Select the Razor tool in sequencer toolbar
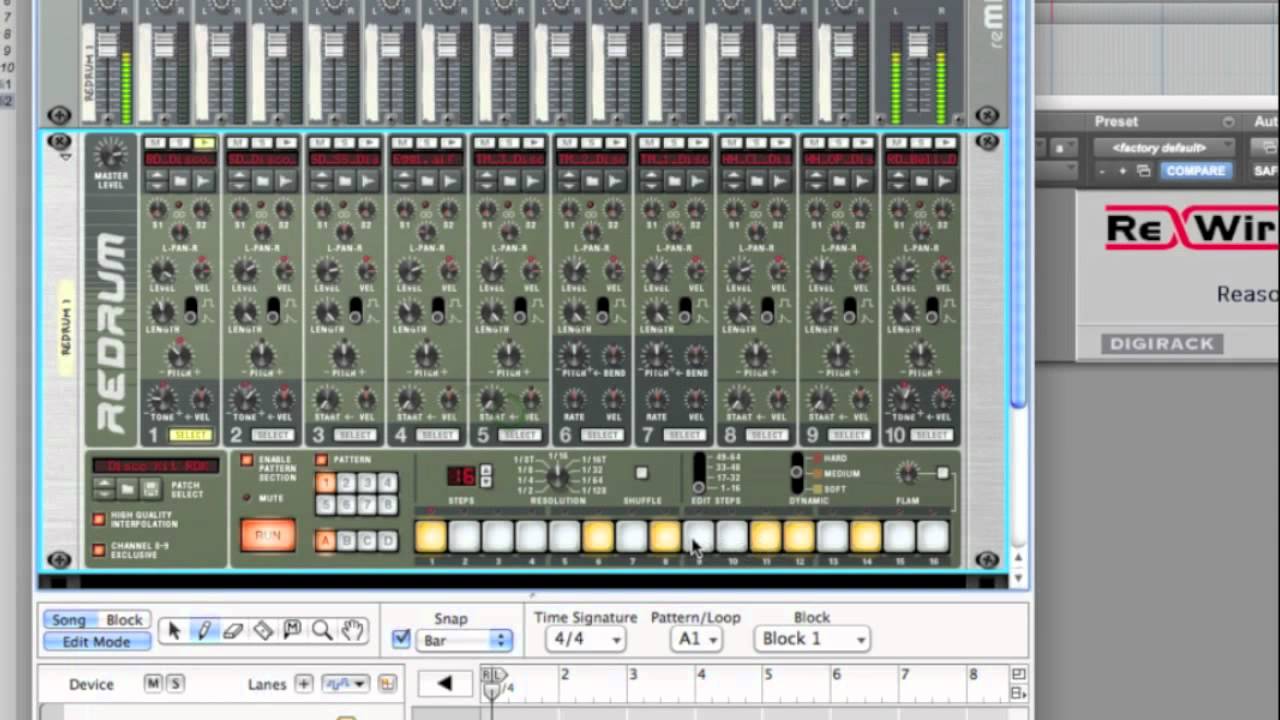This screenshot has height=720, width=1280. coord(263,630)
